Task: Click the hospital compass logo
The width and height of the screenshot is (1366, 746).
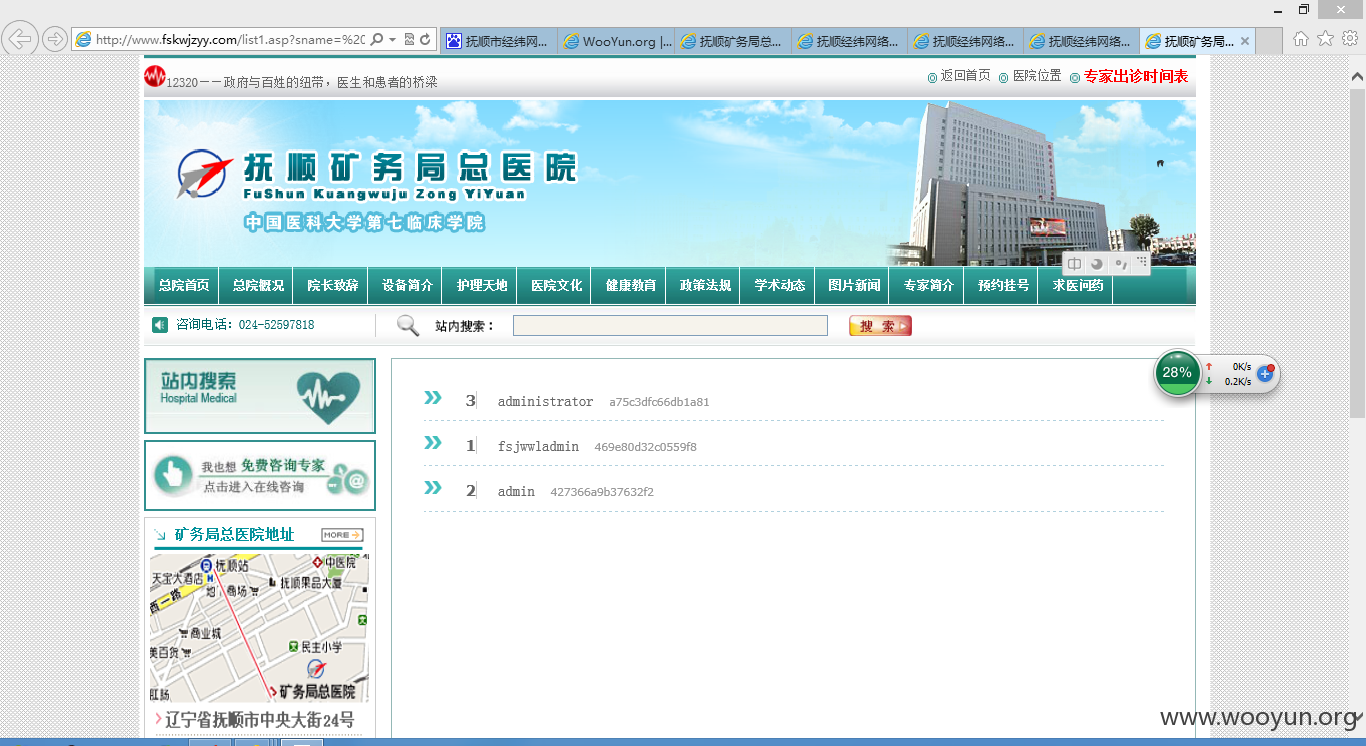Action: 205,173
